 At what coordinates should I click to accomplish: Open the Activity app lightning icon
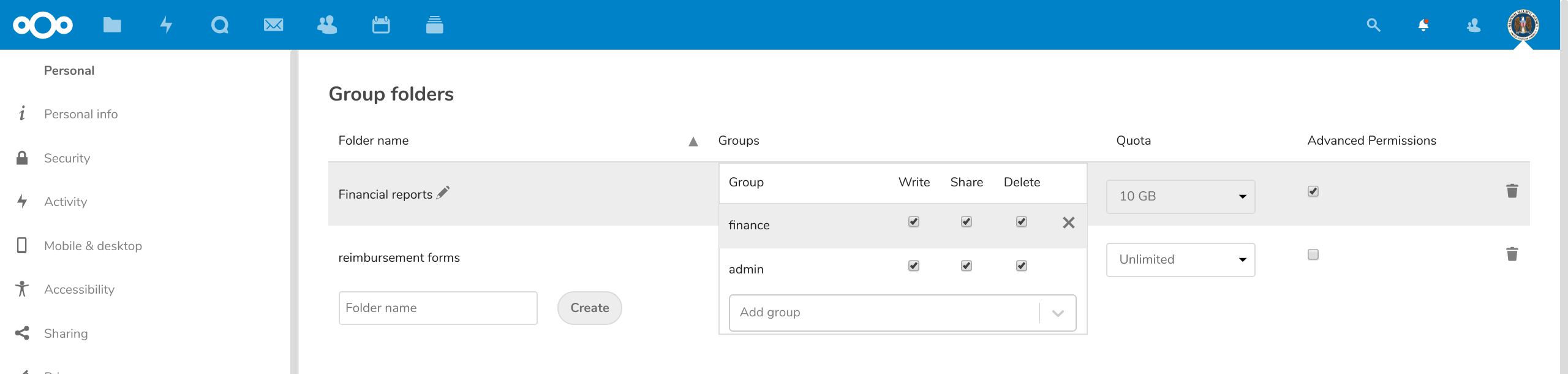click(x=166, y=25)
